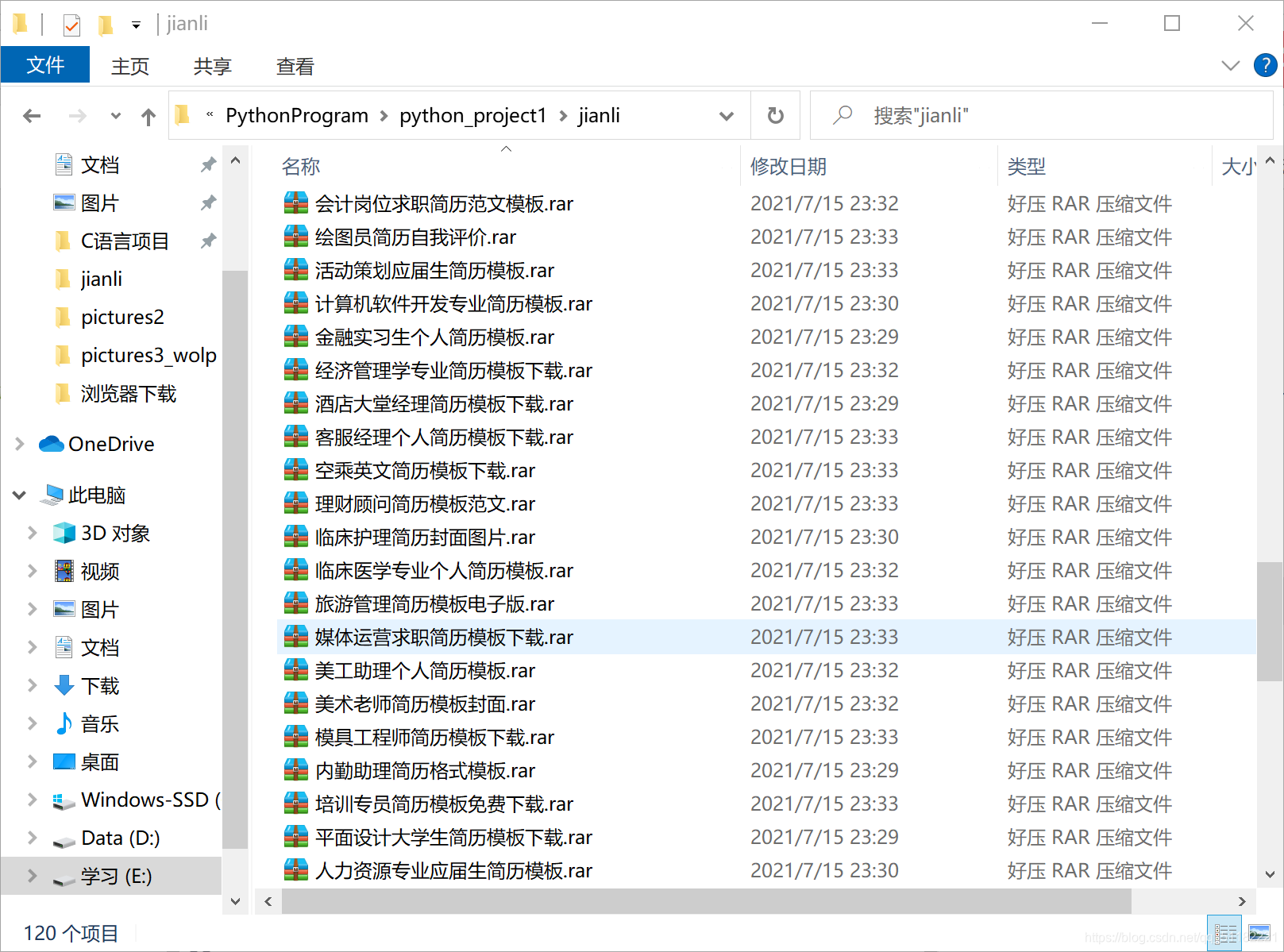Click RAR icon of 酒店大堂经理简历模板下载.rar
1284x952 pixels.
(x=296, y=403)
